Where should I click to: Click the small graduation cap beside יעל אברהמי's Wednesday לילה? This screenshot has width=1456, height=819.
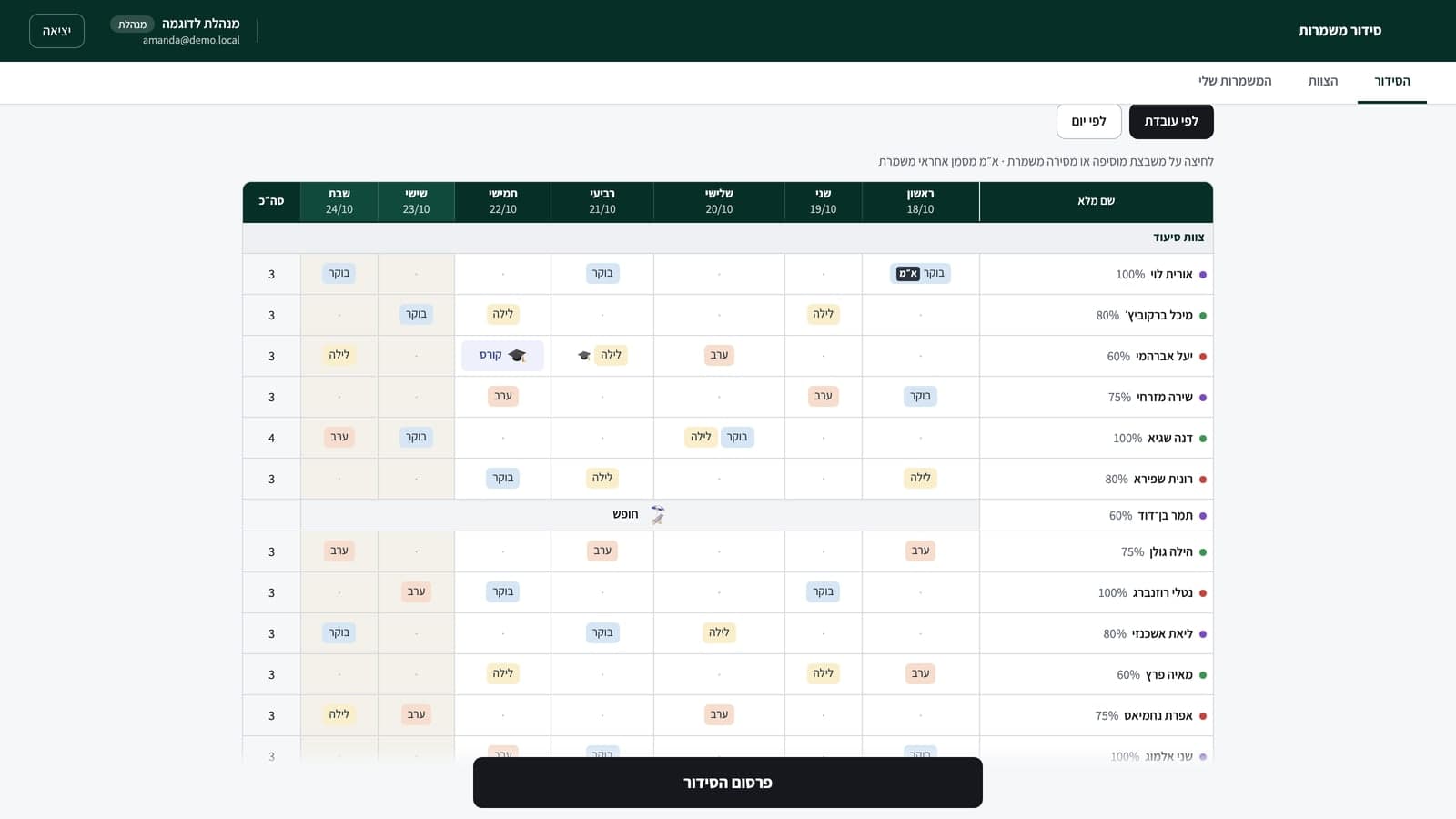pos(584,356)
